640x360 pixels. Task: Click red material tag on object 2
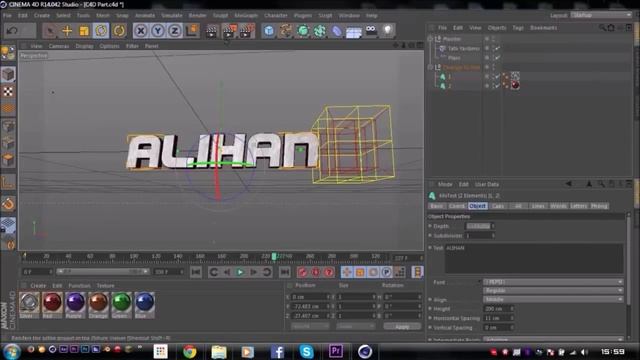(x=516, y=85)
